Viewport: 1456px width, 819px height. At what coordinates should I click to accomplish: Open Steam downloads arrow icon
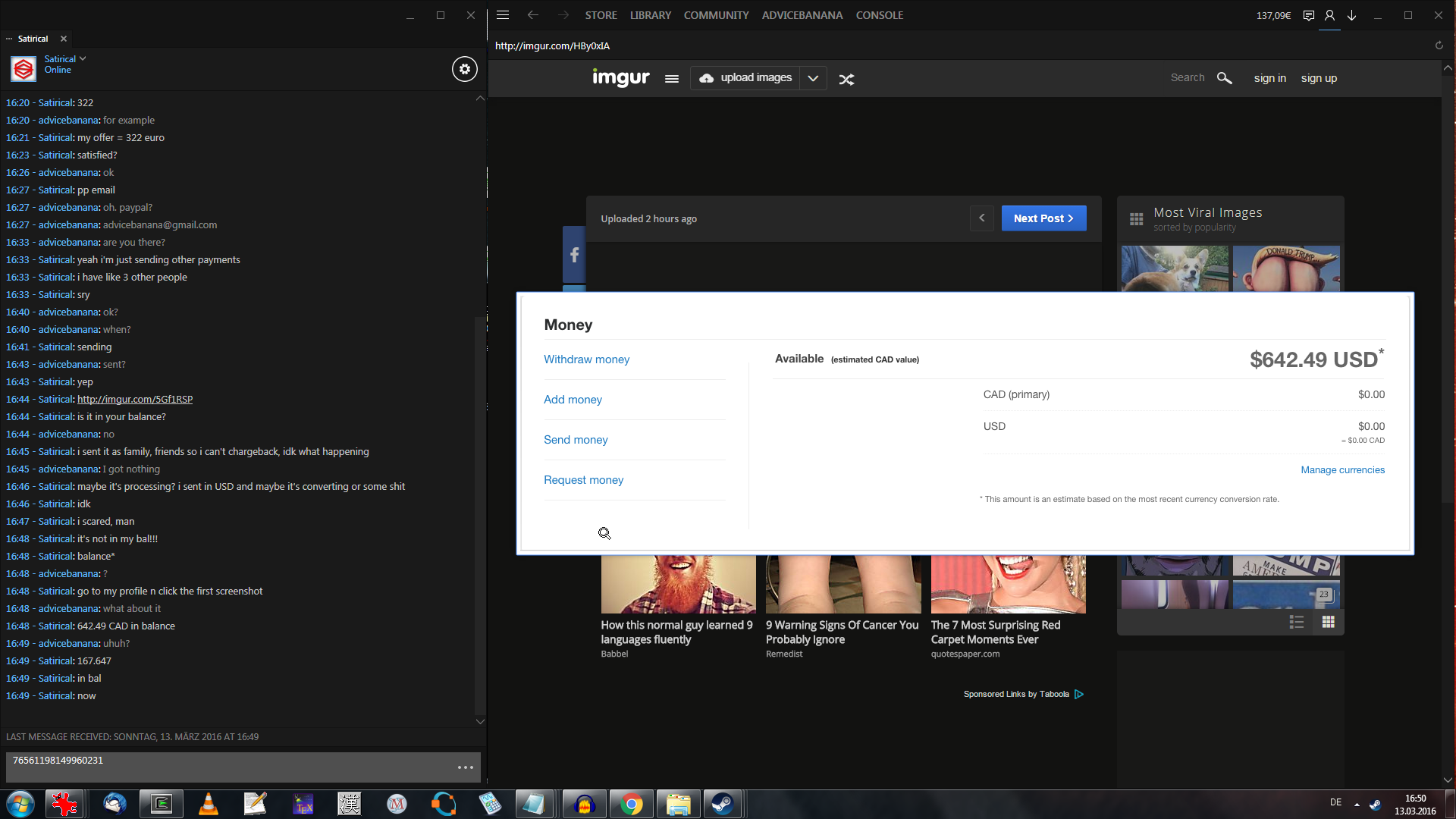pos(1351,15)
